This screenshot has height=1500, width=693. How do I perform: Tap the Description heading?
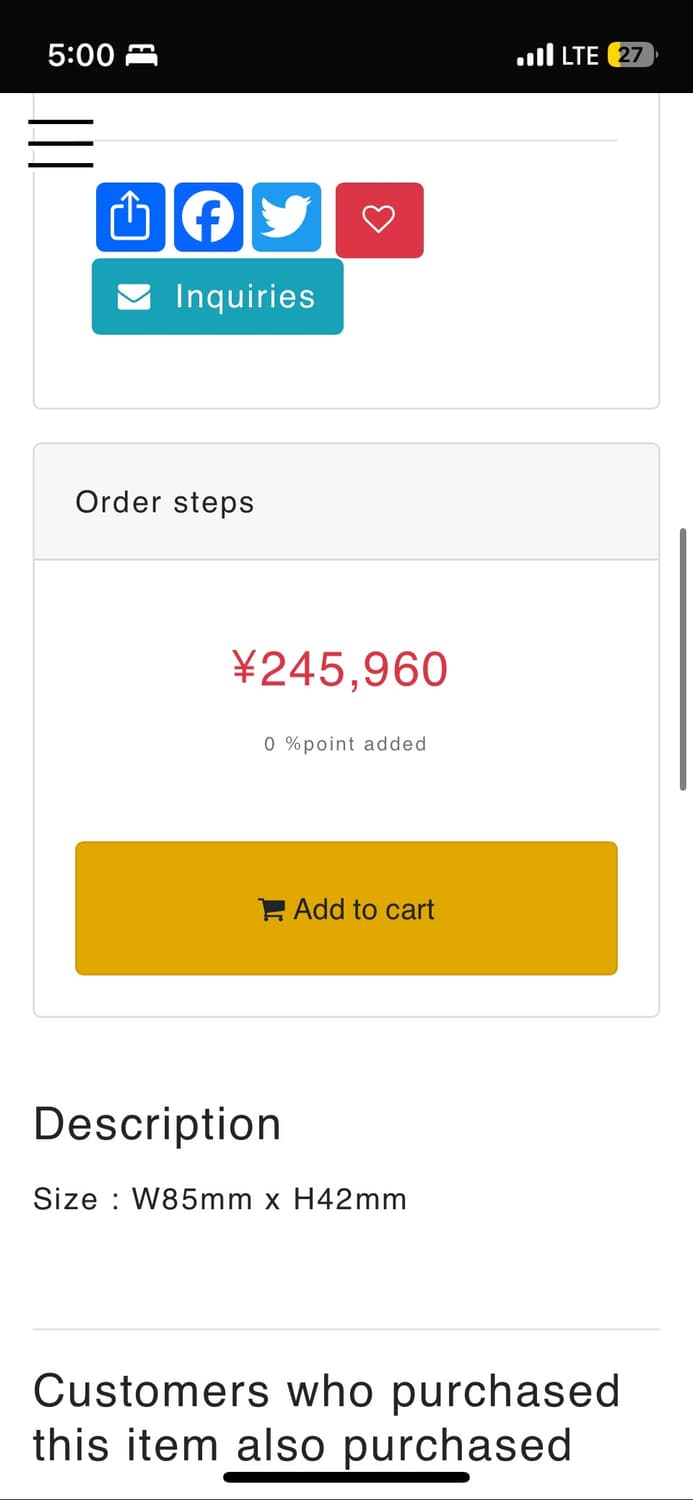[157, 1124]
